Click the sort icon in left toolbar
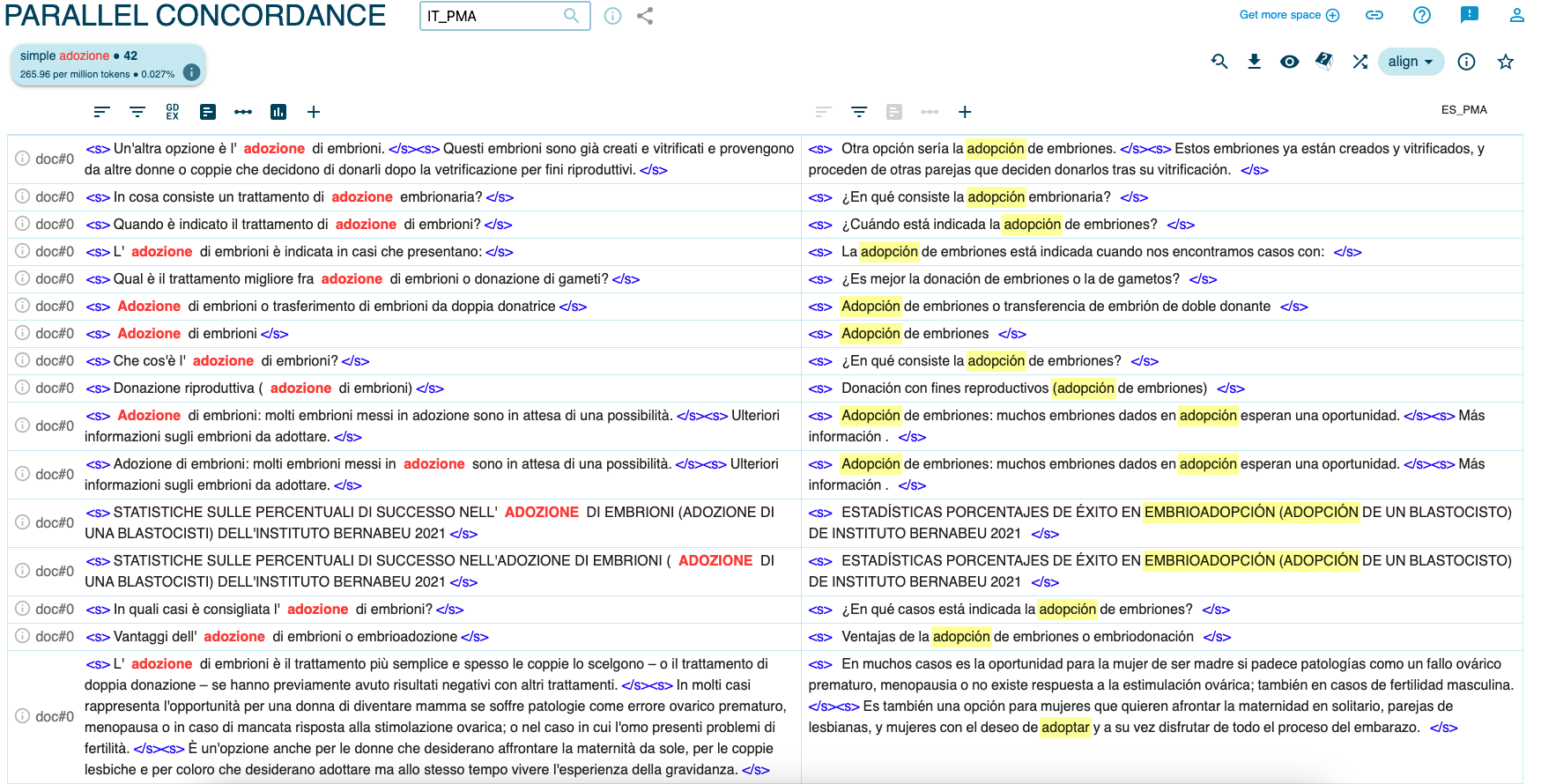This screenshot has height=784, width=1541. pos(102,112)
